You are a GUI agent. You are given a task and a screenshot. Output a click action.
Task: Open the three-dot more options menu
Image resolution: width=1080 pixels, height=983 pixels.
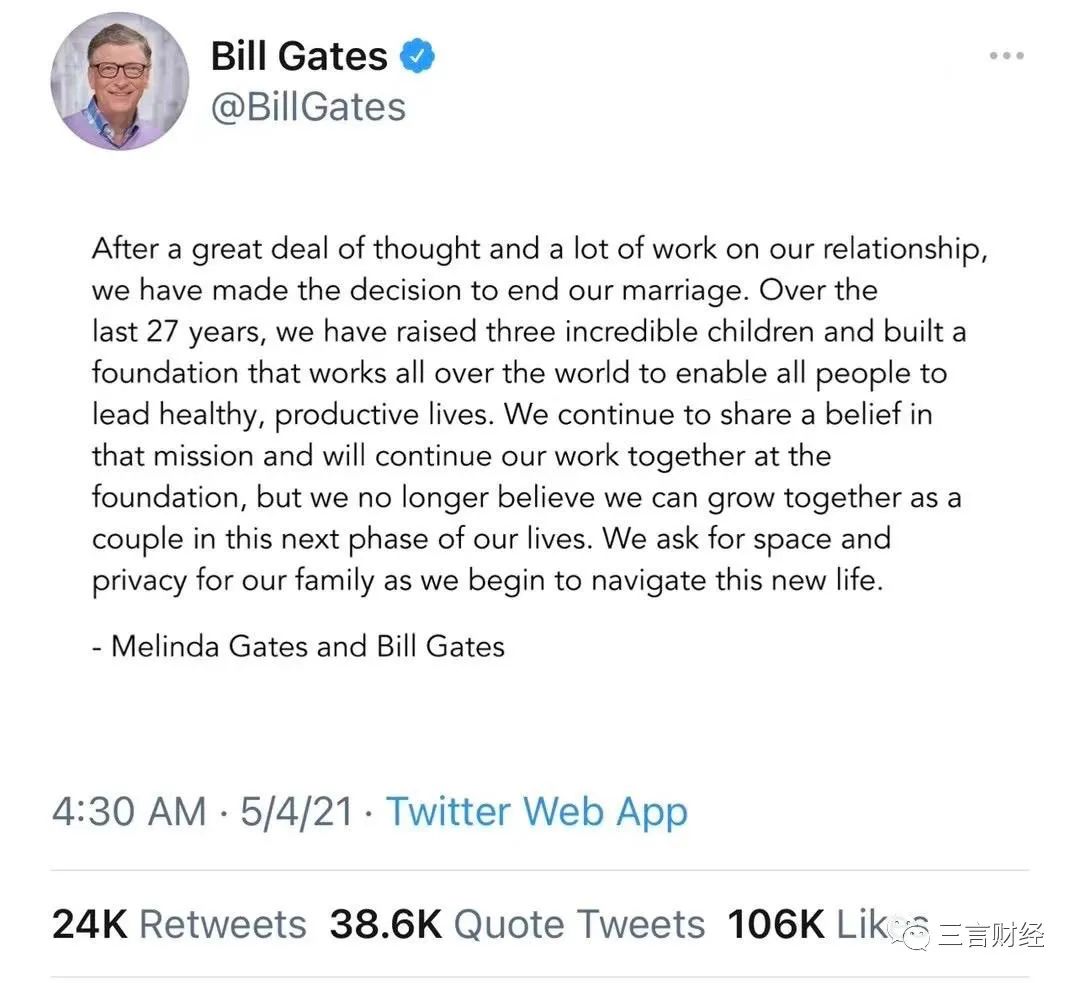1006,55
